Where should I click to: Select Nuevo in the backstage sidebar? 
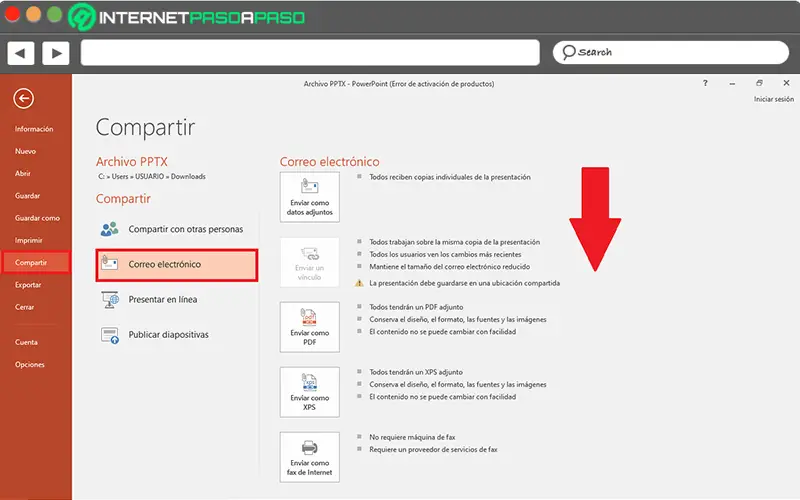[x=26, y=152]
